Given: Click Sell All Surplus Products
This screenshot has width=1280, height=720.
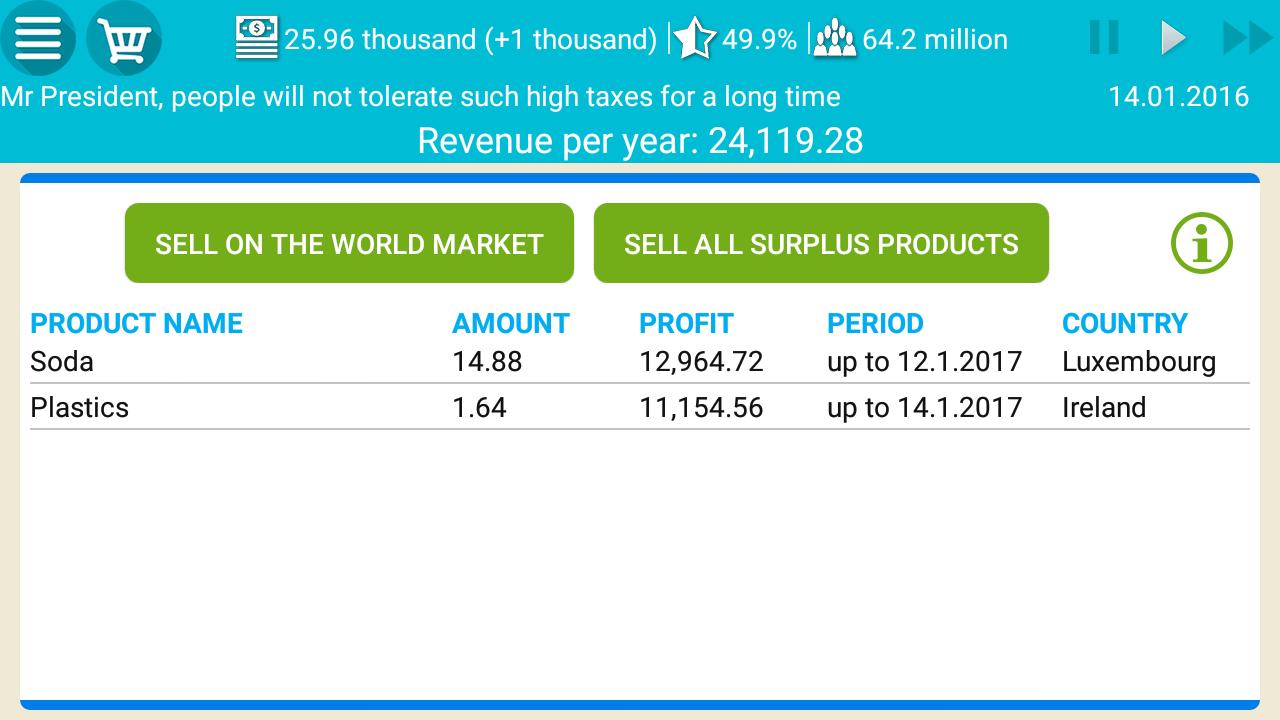Looking at the screenshot, I should tap(821, 243).
